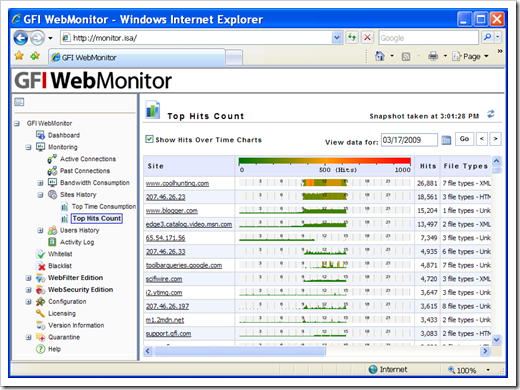The height and width of the screenshot is (390, 520).
Task: Click the hits color gradient scale bar
Action: click(325, 161)
